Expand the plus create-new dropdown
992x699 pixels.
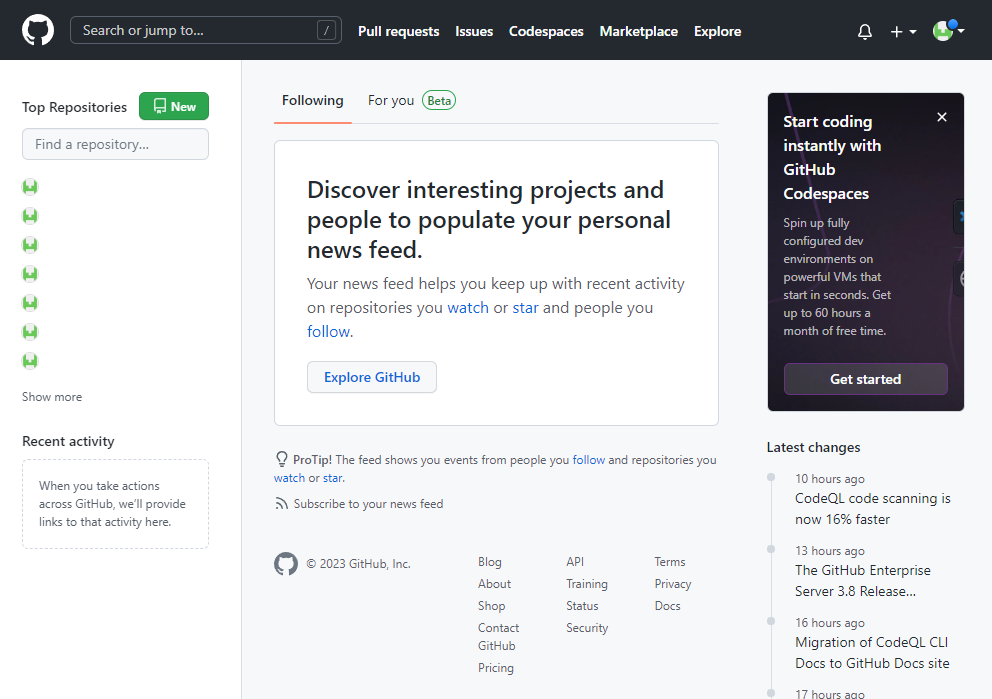click(903, 32)
